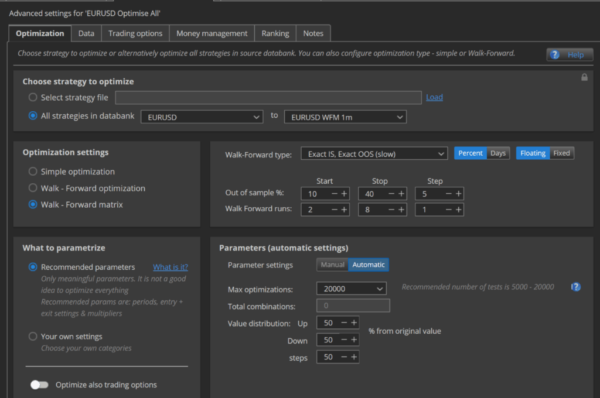Switch parameter settings to Manual

pyautogui.click(x=333, y=264)
